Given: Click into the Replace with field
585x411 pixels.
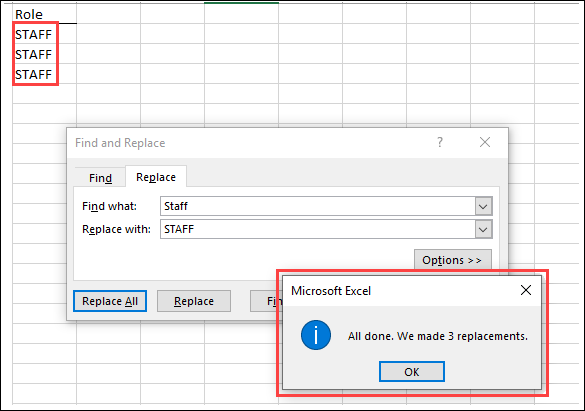Looking at the screenshot, I should coord(317,229).
